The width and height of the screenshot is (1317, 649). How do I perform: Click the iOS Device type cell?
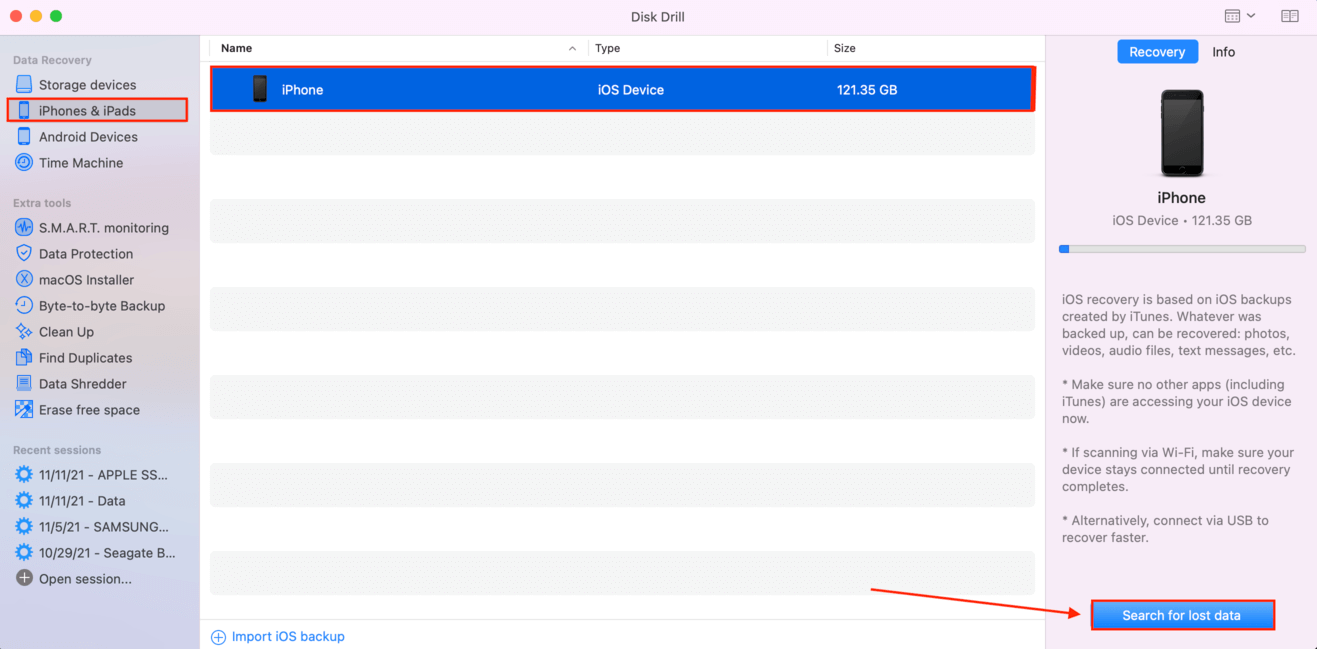click(x=631, y=90)
